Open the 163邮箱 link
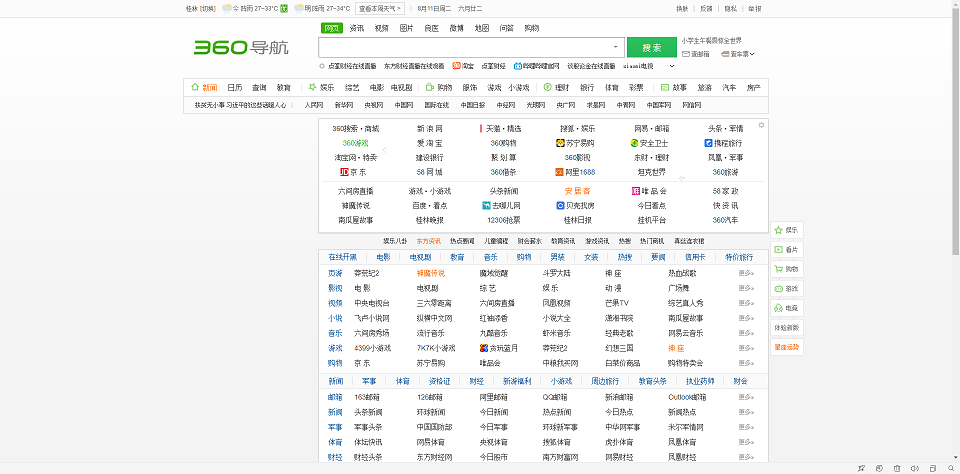960x474 pixels. tap(367, 397)
